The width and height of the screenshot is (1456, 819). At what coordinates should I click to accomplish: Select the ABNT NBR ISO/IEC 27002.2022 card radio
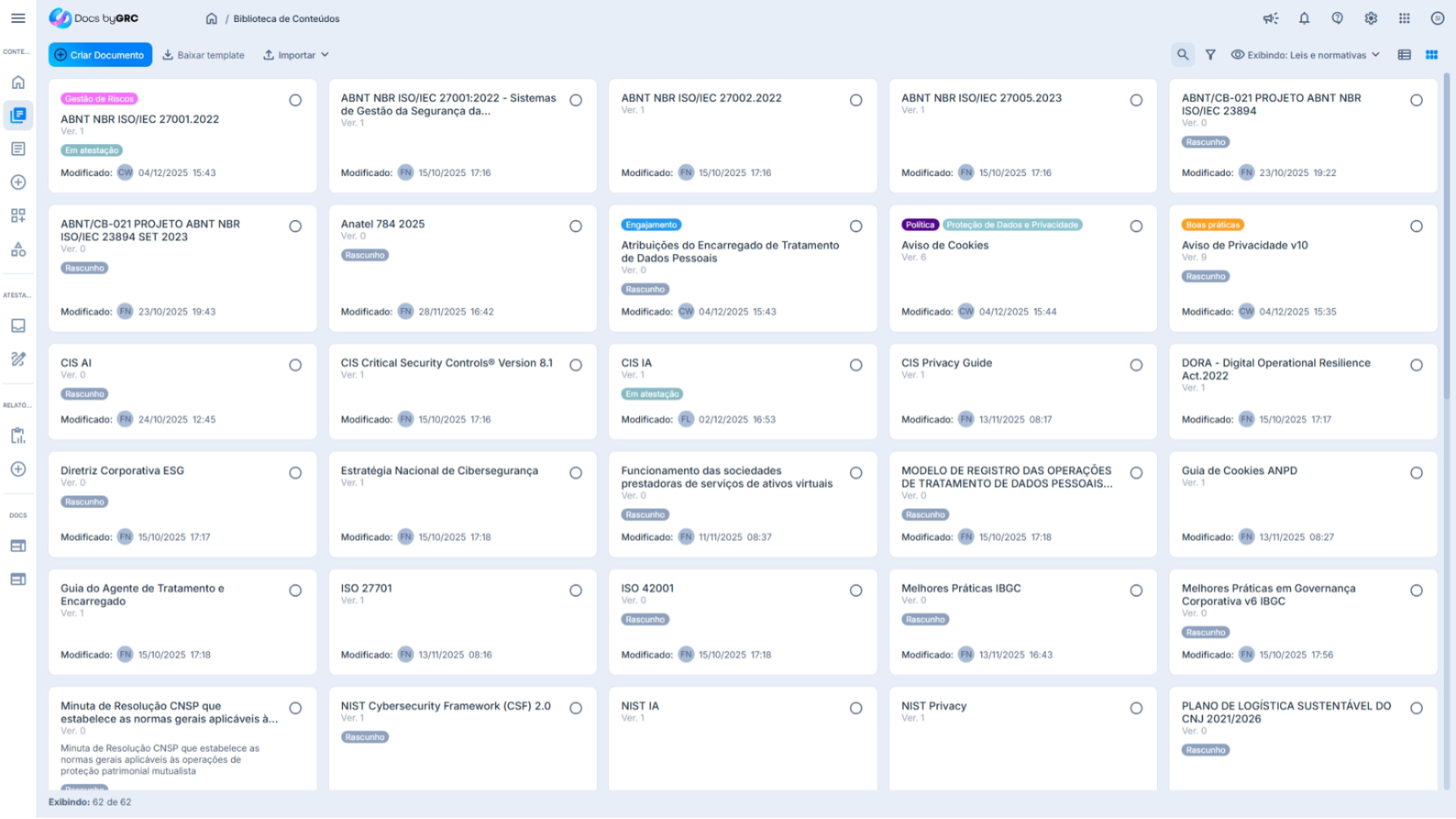(855, 100)
